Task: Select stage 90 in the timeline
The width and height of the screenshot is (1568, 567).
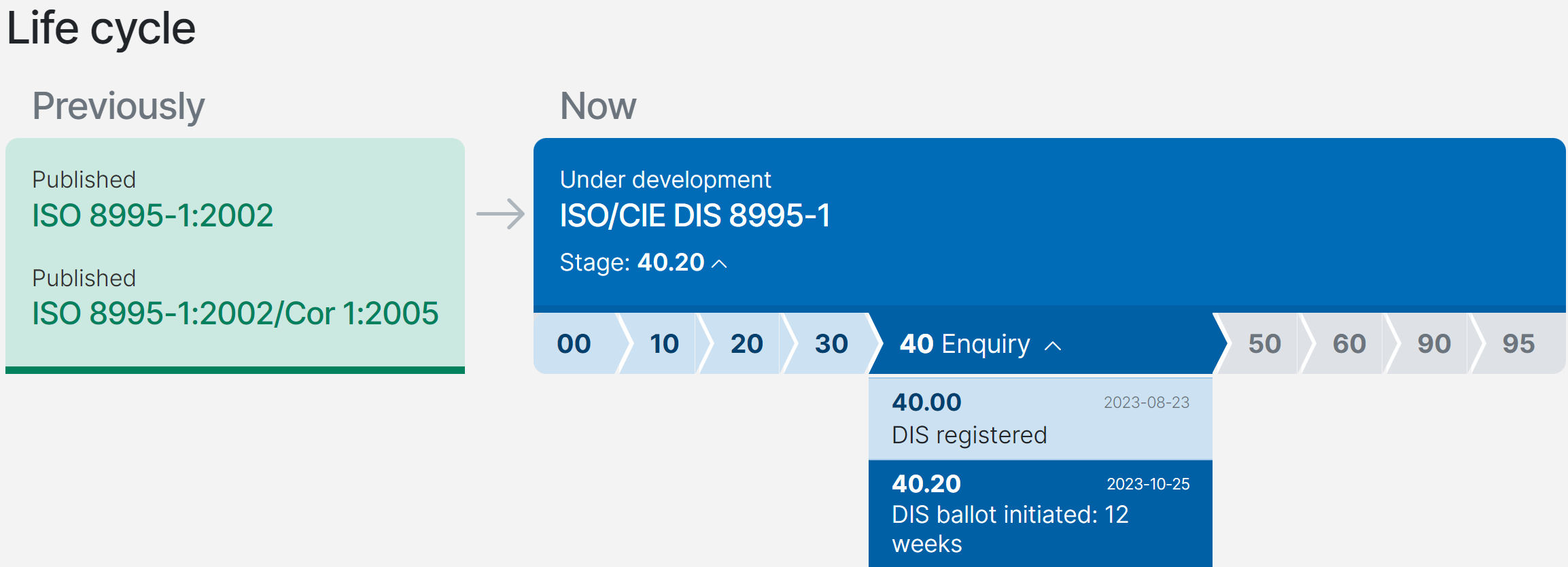Action: (x=1434, y=344)
